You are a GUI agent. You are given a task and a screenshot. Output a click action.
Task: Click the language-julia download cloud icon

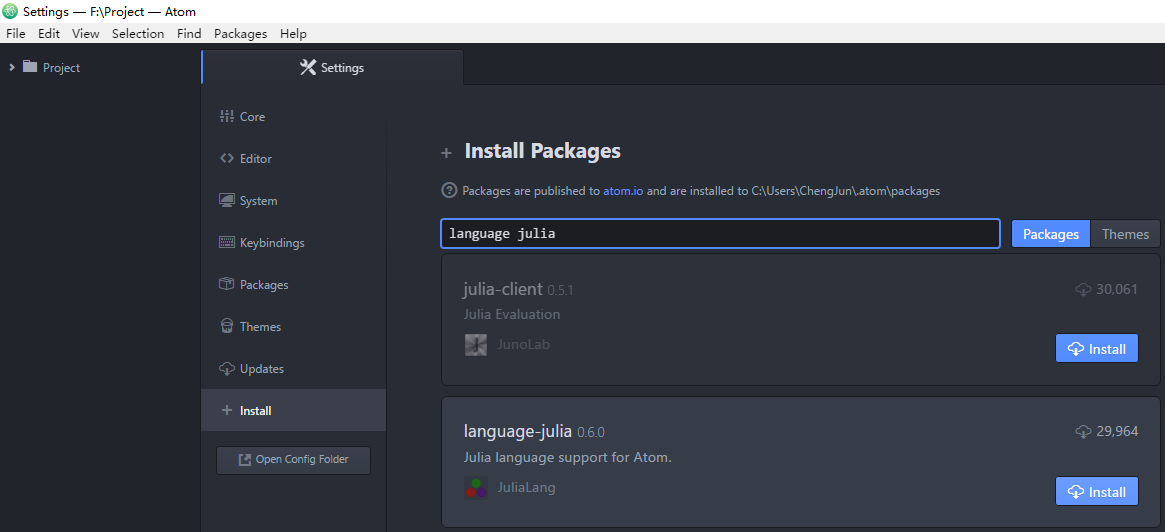click(x=1083, y=432)
